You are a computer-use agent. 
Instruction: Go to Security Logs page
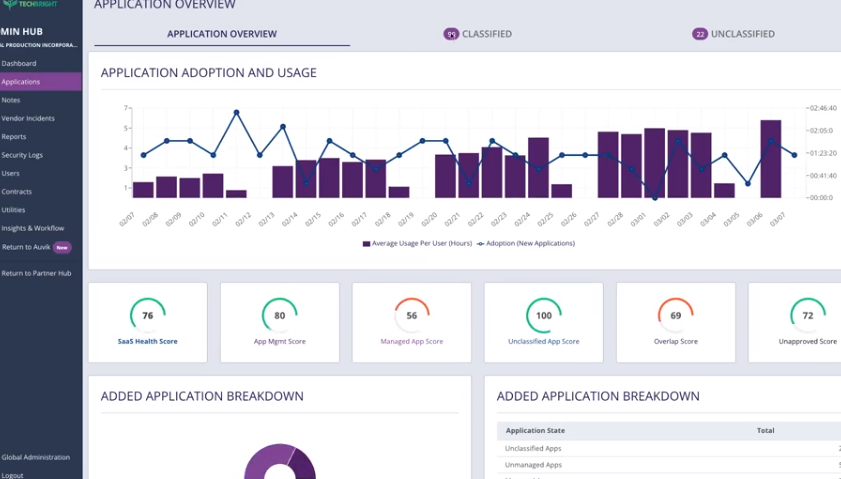(22, 155)
